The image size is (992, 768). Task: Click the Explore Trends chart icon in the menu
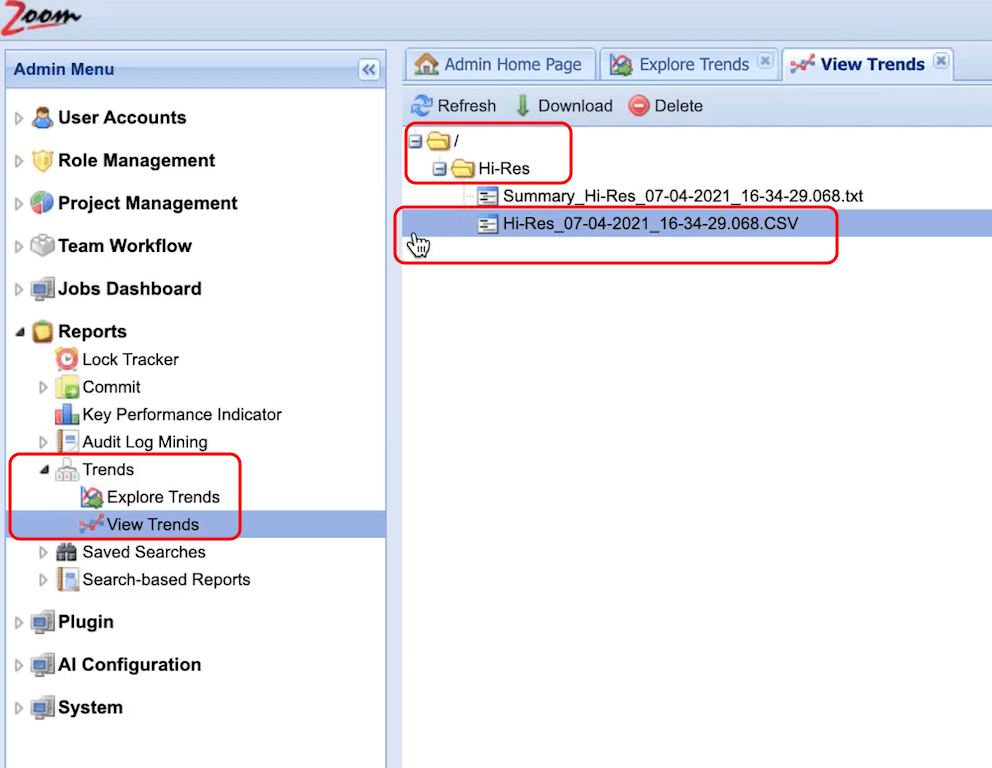tap(92, 497)
